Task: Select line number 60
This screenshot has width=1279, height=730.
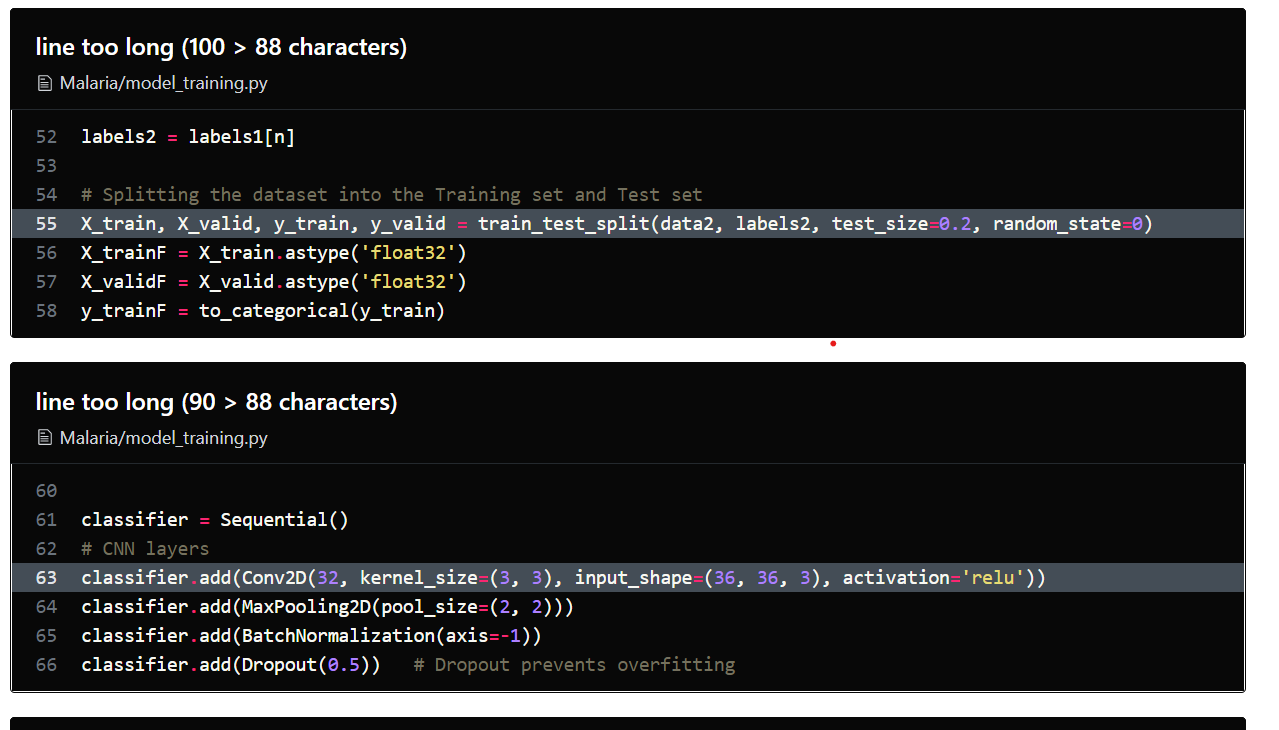Action: coord(46,491)
